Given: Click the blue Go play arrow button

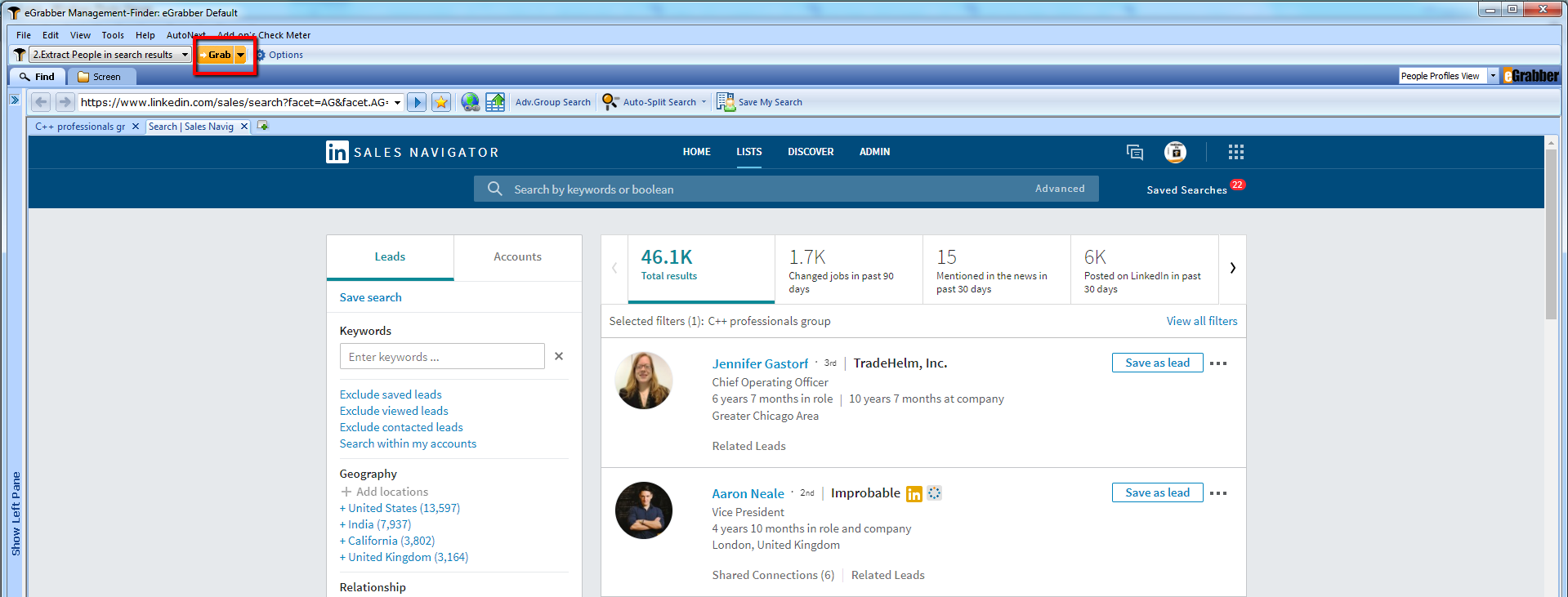Looking at the screenshot, I should [x=417, y=102].
